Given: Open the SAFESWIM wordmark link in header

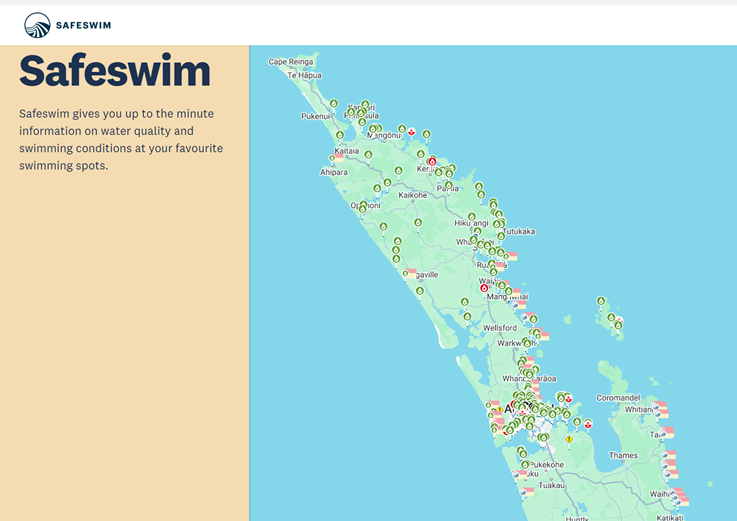Looking at the screenshot, I should click(x=84, y=25).
